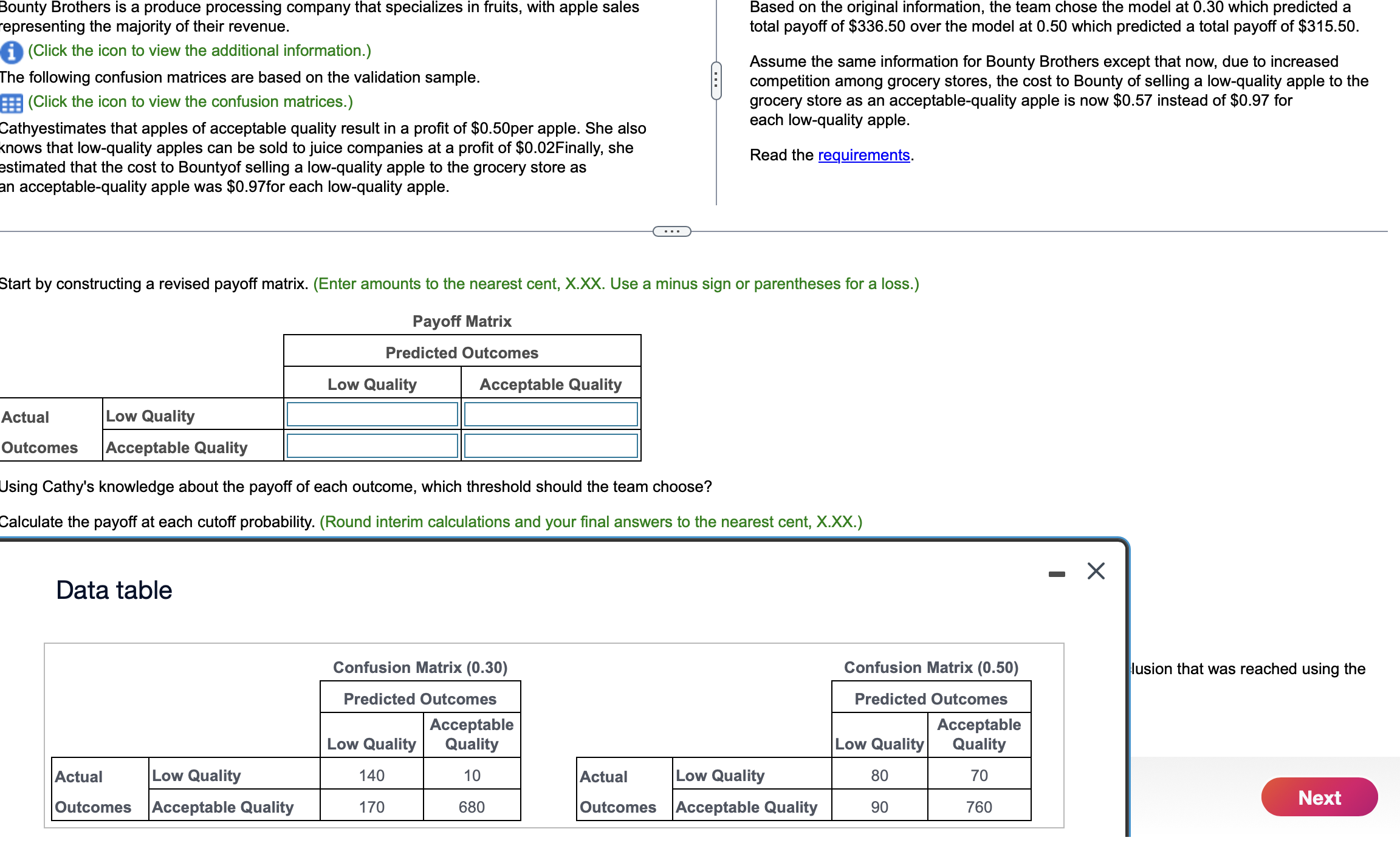
Task: Select the payoff input for Actual Low Quality, Predicted Low Quality
Action: pos(372,414)
